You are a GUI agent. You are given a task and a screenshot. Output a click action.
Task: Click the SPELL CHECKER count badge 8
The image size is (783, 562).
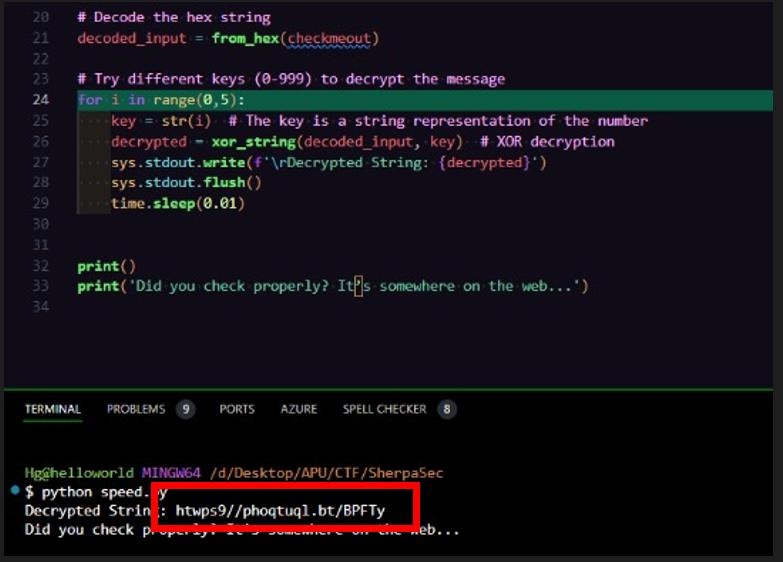447,409
